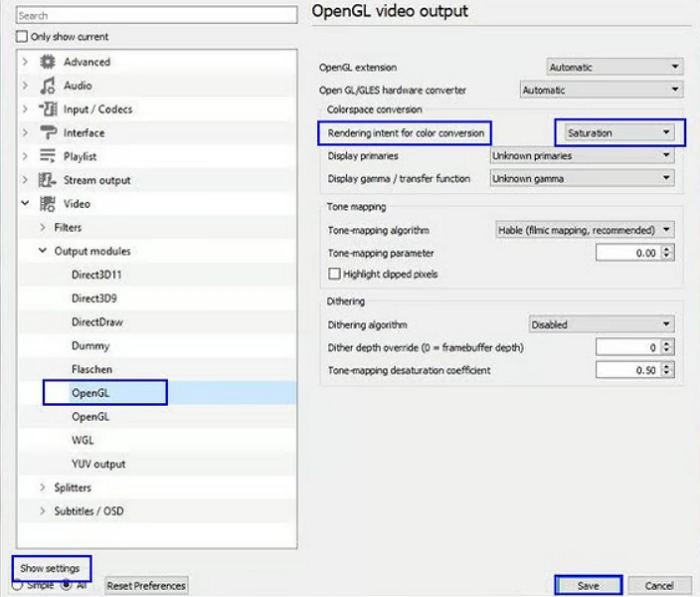Click Output modules tree label
Screen dimensions: 700x597
[x=92, y=251]
